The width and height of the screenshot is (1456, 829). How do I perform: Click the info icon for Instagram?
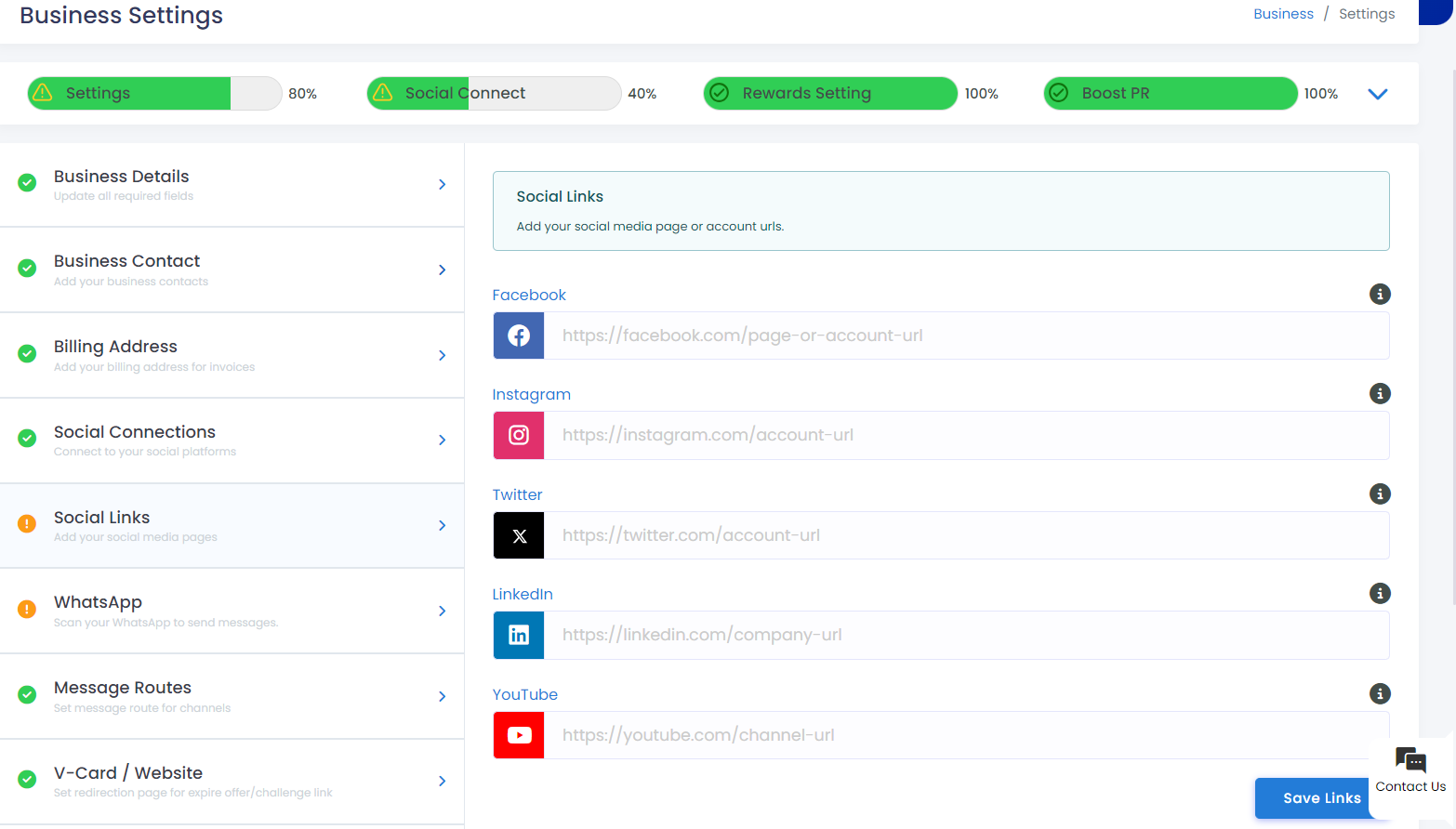click(1380, 394)
